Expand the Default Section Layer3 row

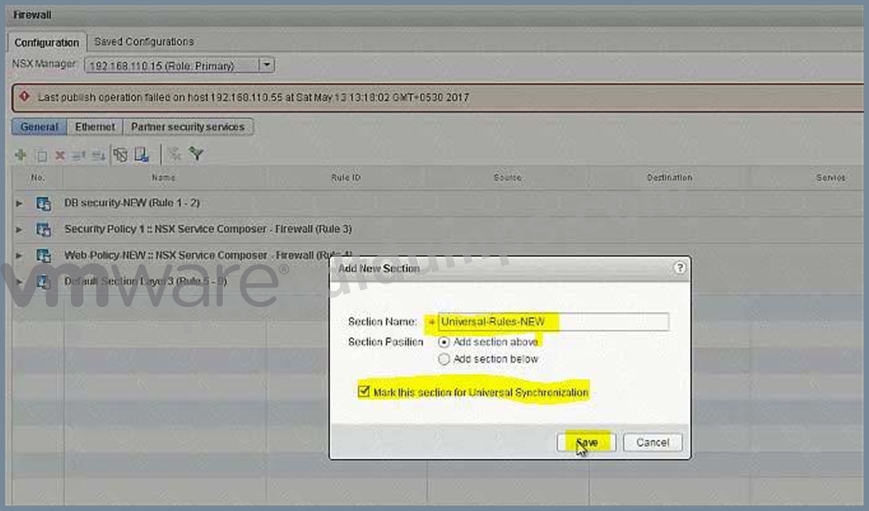click(x=19, y=282)
